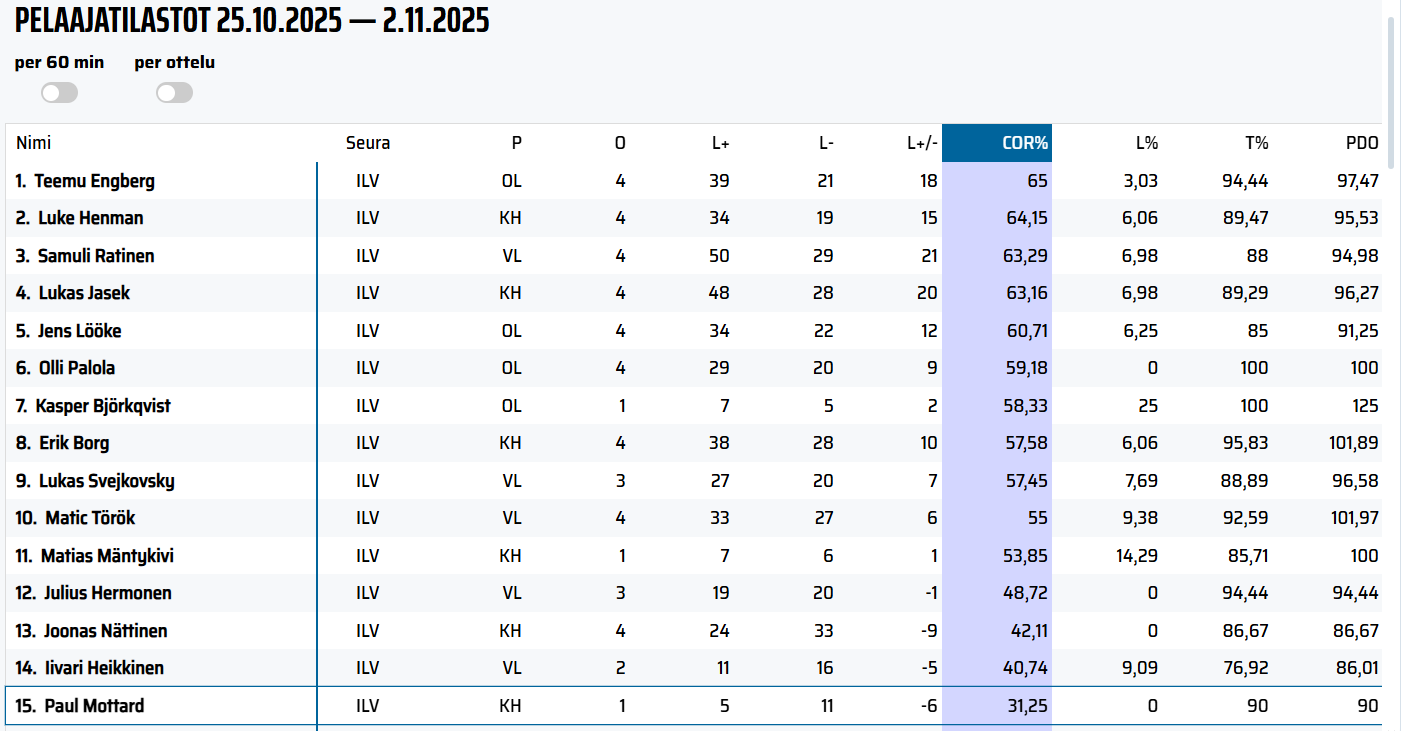Sort by the Nimi column header

pos(33,143)
